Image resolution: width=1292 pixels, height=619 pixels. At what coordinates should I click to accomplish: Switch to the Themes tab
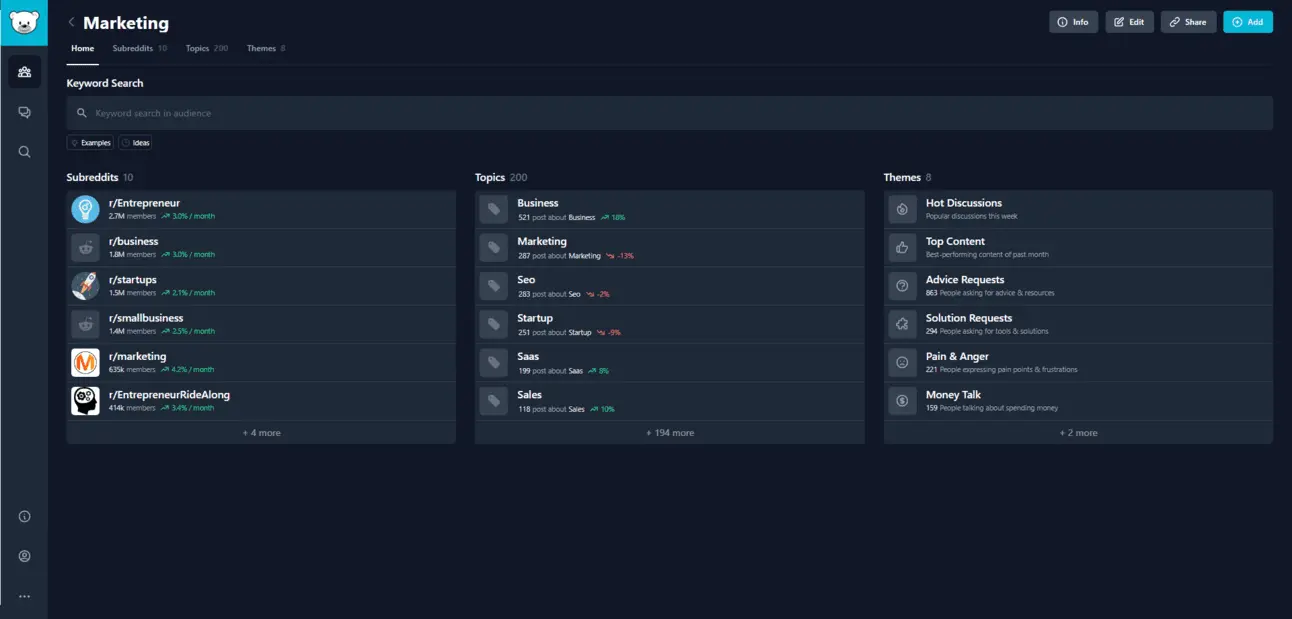coord(266,48)
